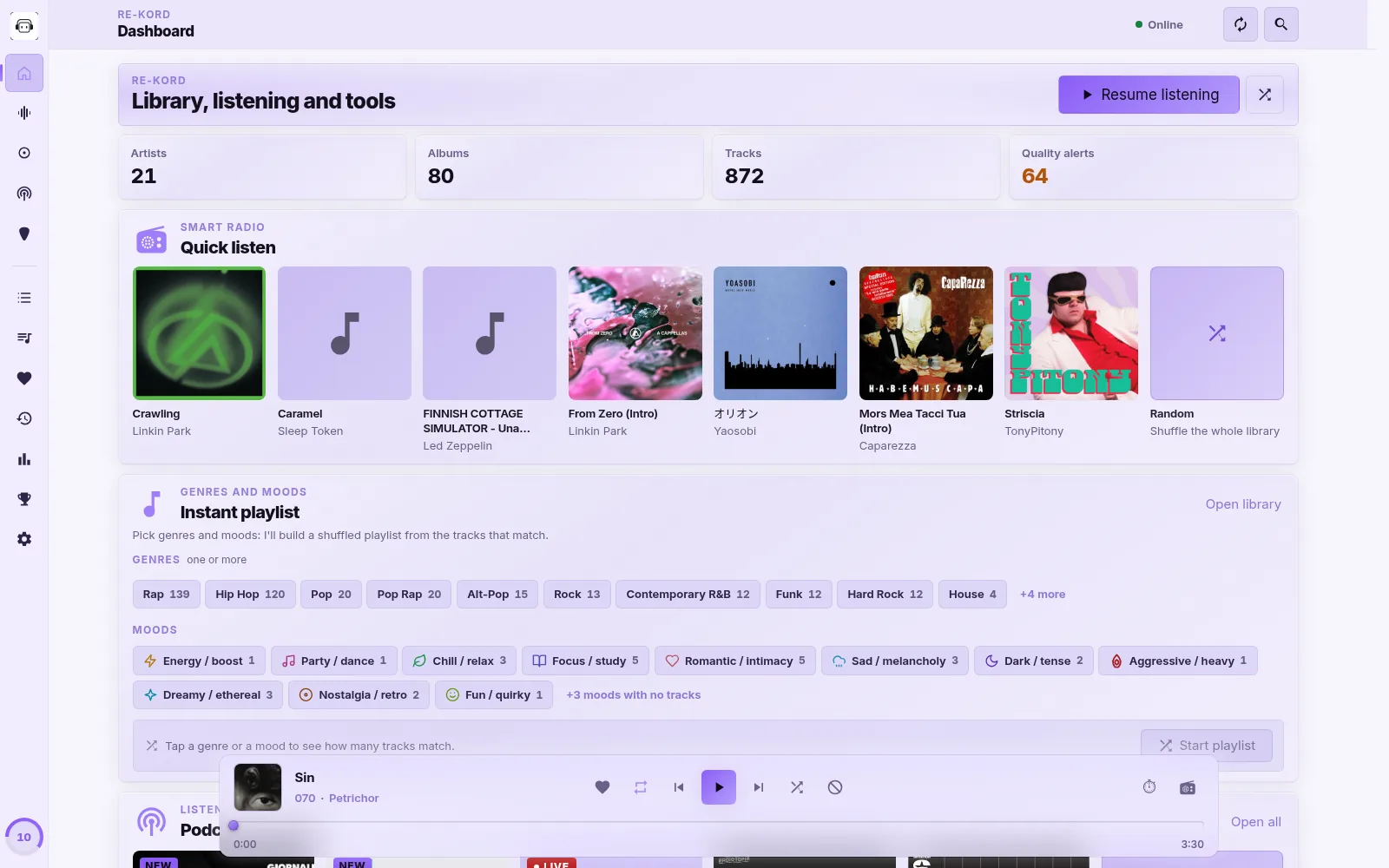Click the radio icon in player bar

tap(1188, 787)
